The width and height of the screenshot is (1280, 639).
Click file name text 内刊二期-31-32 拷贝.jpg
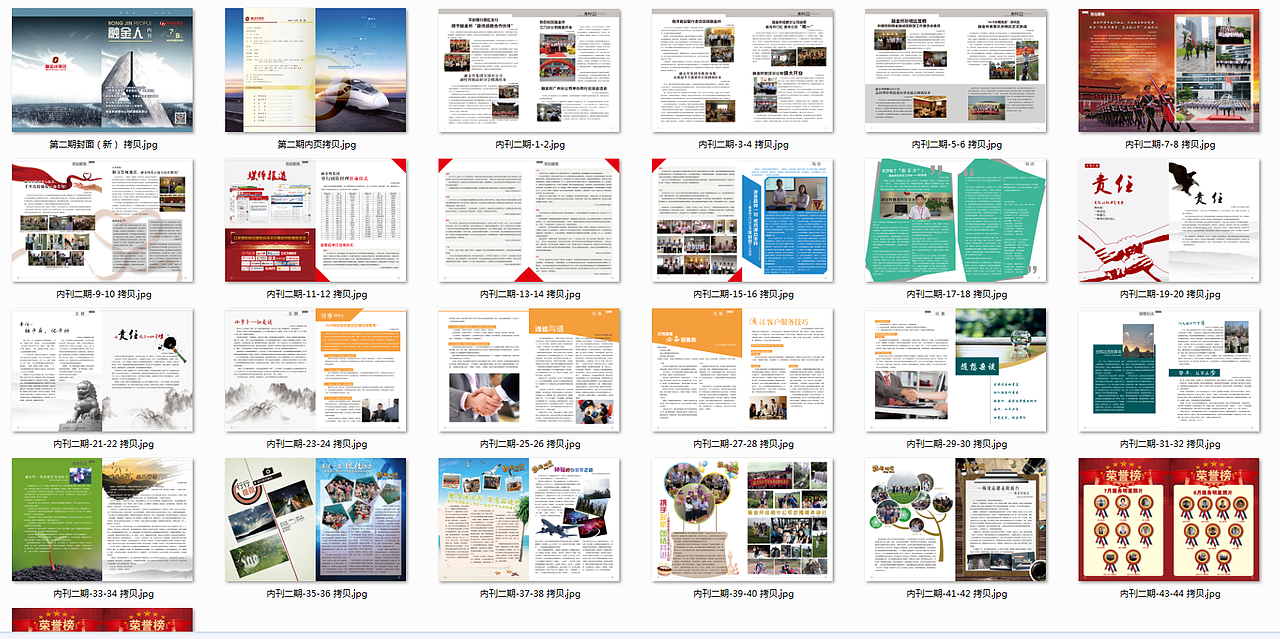(x=1169, y=445)
